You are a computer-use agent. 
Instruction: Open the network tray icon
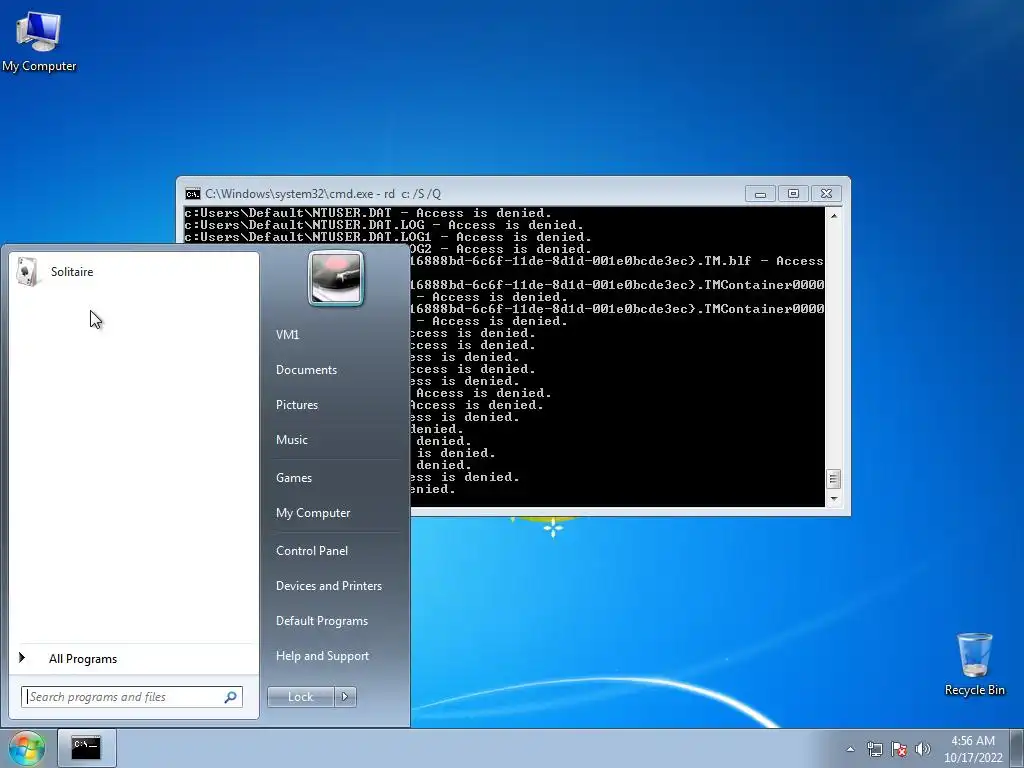[874, 749]
